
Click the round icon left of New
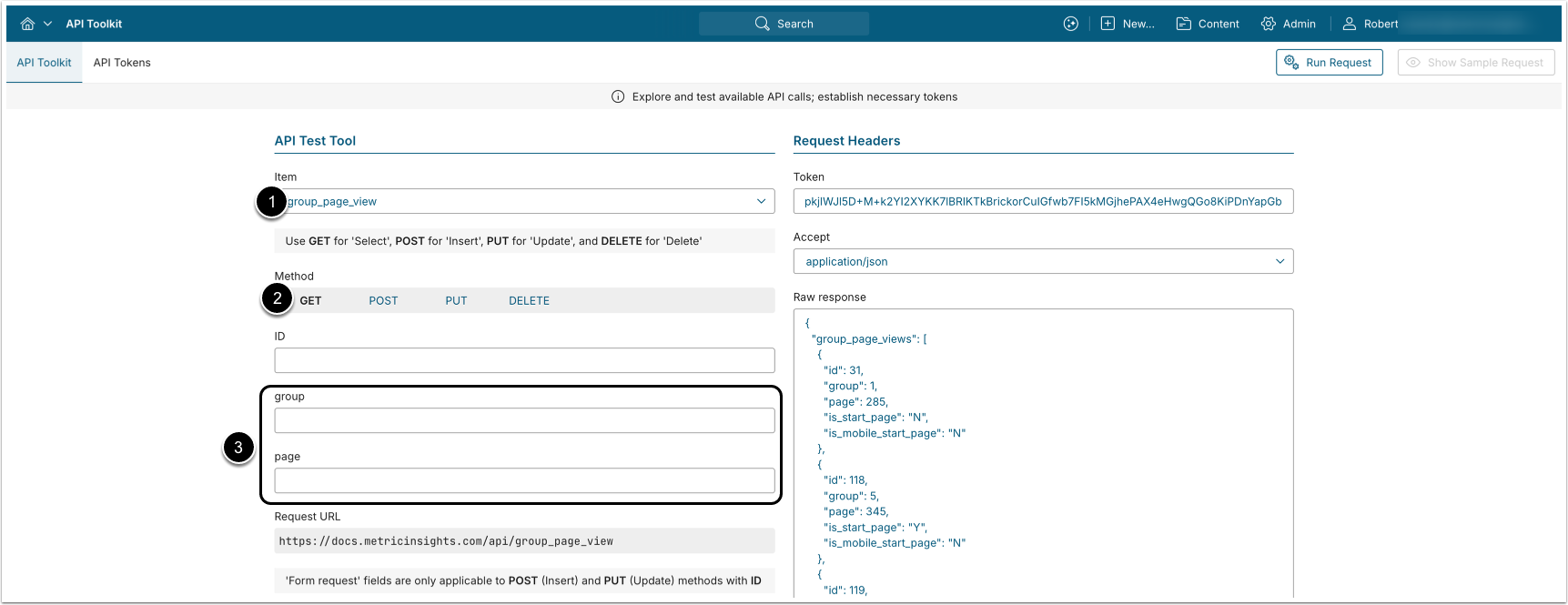tap(1070, 24)
